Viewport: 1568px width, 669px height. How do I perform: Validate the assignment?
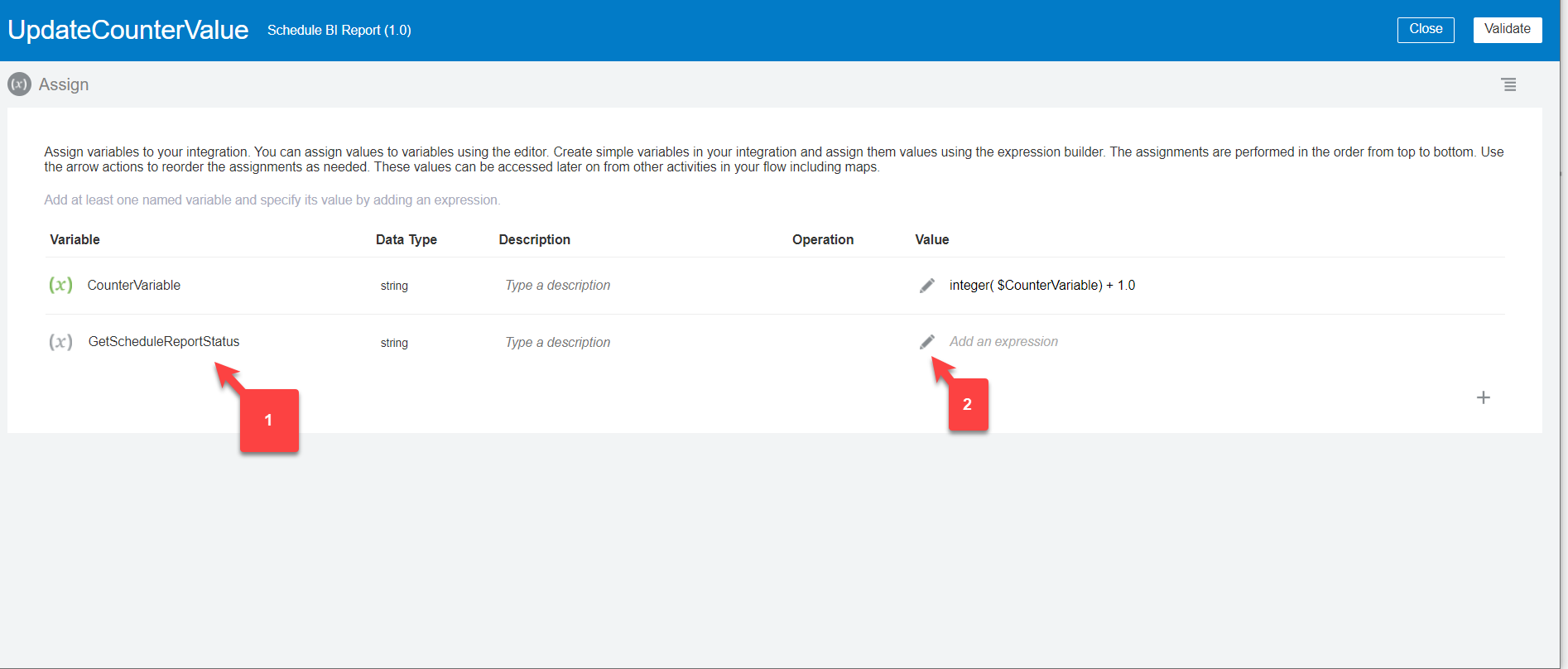[1507, 30]
